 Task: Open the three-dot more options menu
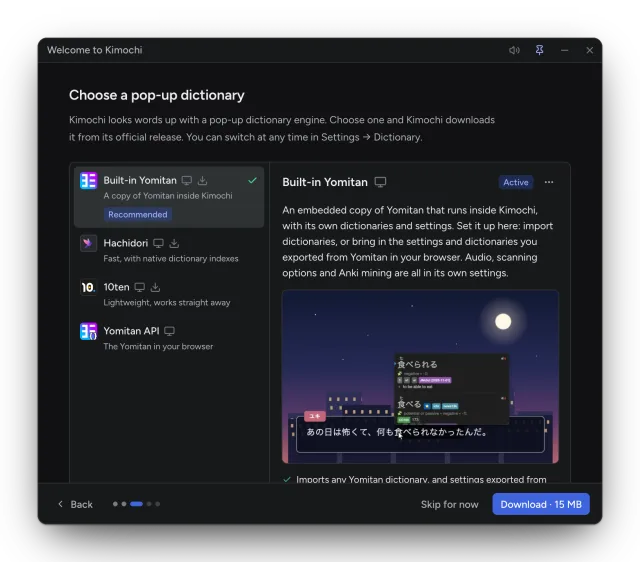pos(549,182)
